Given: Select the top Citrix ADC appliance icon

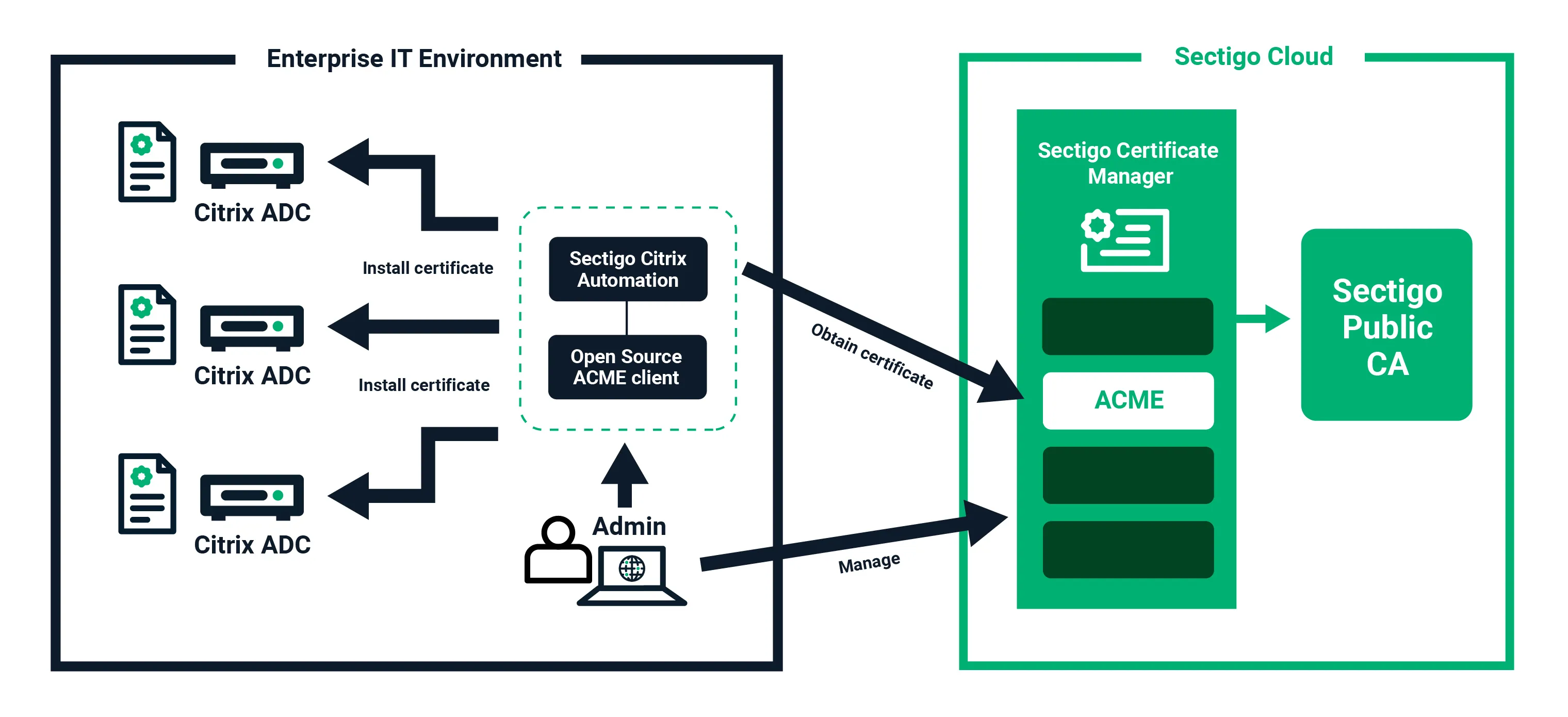Looking at the screenshot, I should 252,165.
